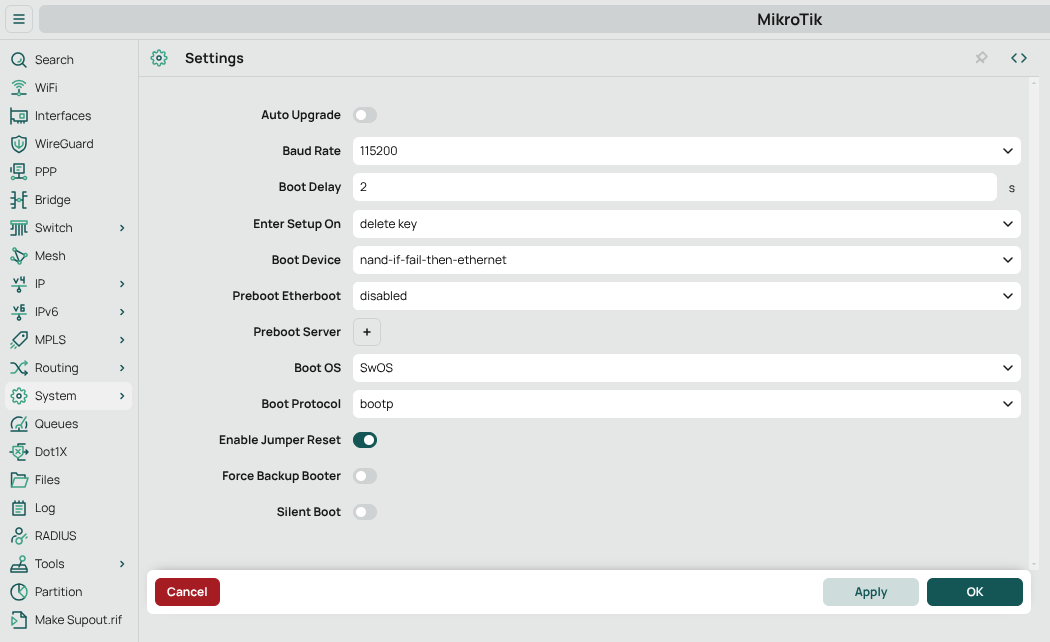Open the Boot Protocol dropdown
Viewport: 1050px width, 642px height.
tap(686, 404)
